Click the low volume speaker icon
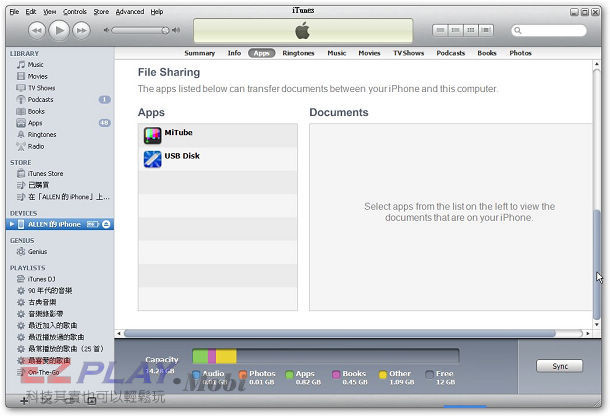 click(x=106, y=30)
